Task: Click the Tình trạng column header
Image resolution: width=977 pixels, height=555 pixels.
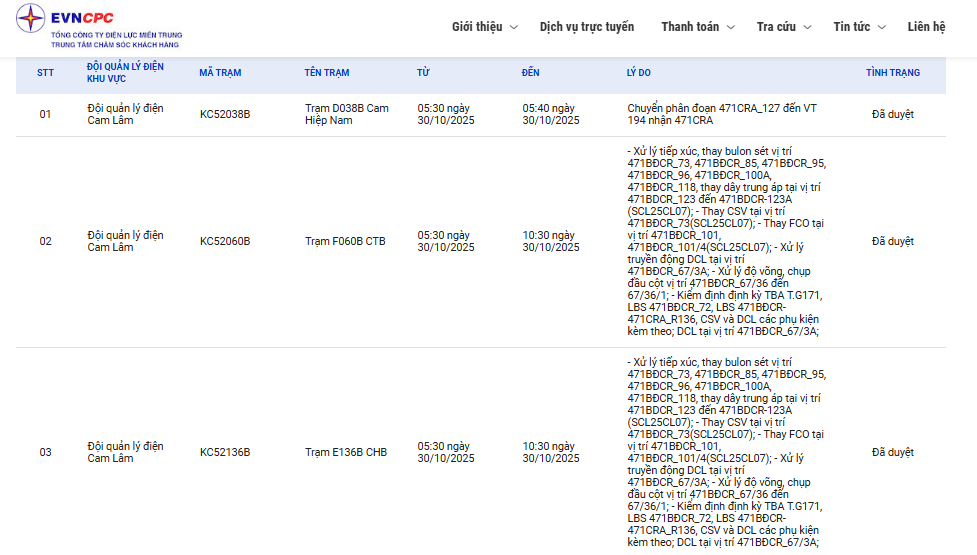Action: click(893, 73)
